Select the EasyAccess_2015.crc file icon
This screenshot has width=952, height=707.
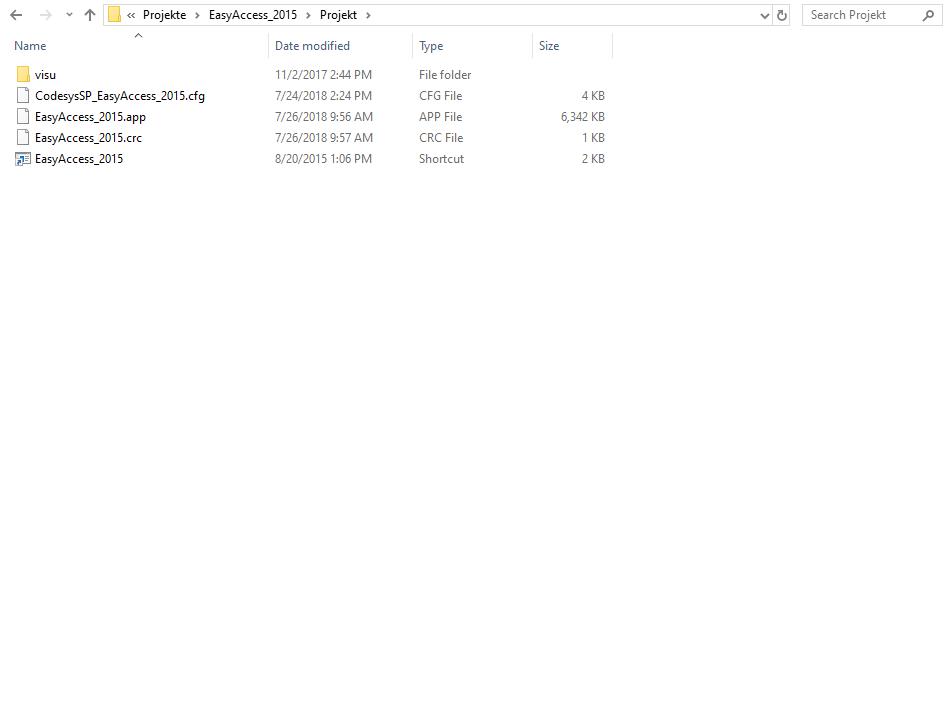pos(22,137)
